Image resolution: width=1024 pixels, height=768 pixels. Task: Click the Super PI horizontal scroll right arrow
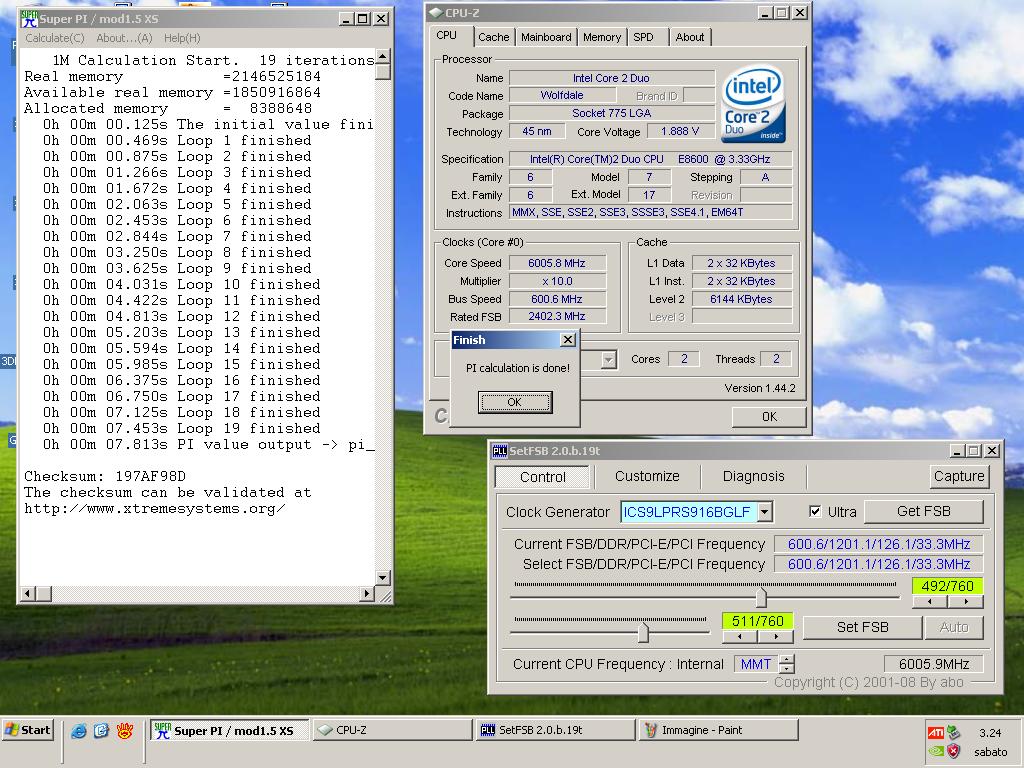coord(367,594)
